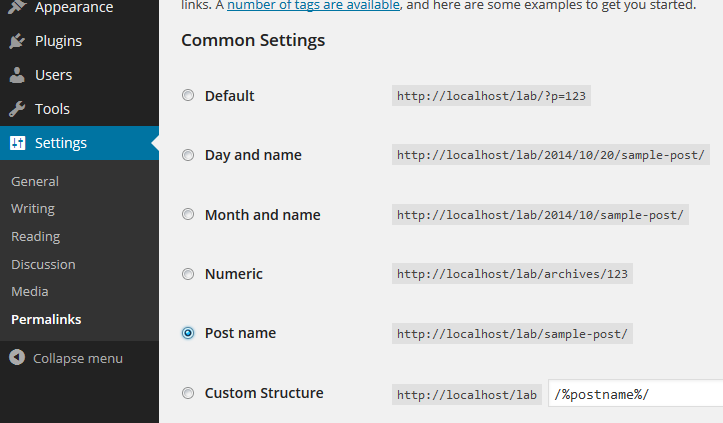This screenshot has height=423, width=723.
Task: Open the Writing settings submenu item
Action: (33, 209)
